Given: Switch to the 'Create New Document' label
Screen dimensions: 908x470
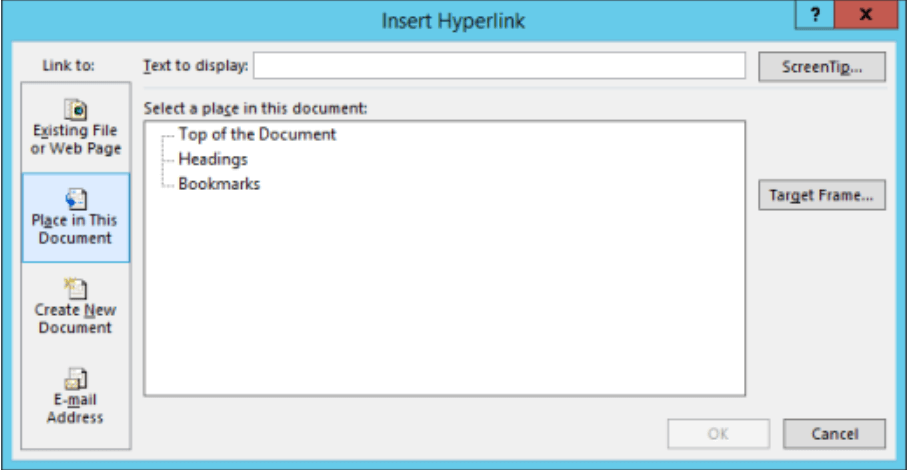Looking at the screenshot, I should [x=76, y=319].
